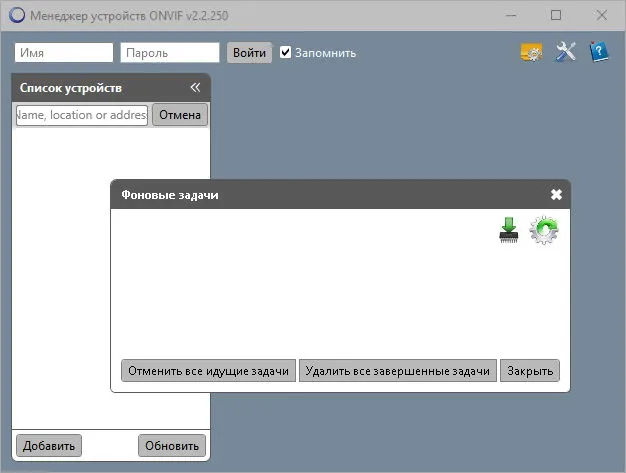Click the Добавить button
The height and width of the screenshot is (473, 626).
tap(49, 445)
